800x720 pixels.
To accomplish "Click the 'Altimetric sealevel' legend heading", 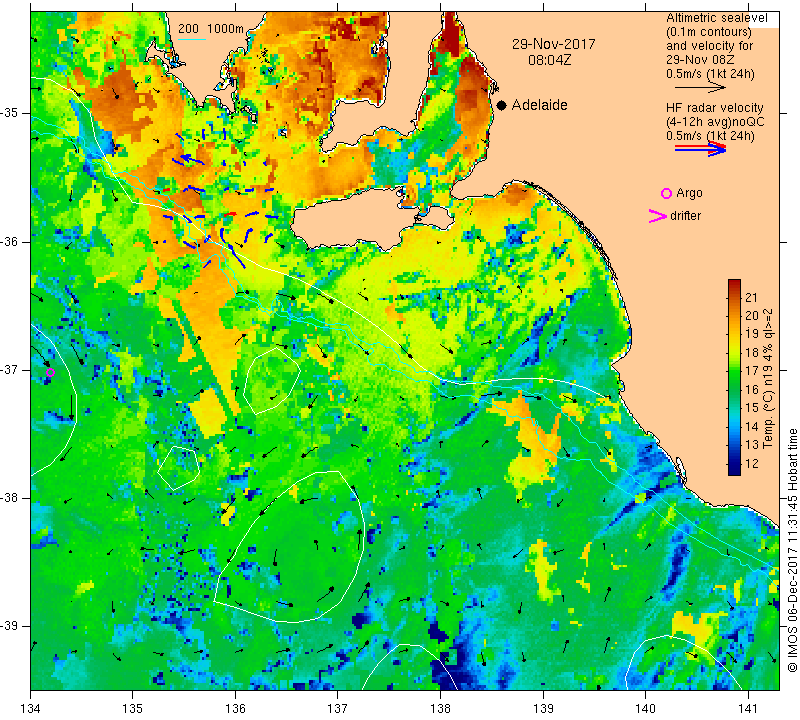I will coord(716,18).
